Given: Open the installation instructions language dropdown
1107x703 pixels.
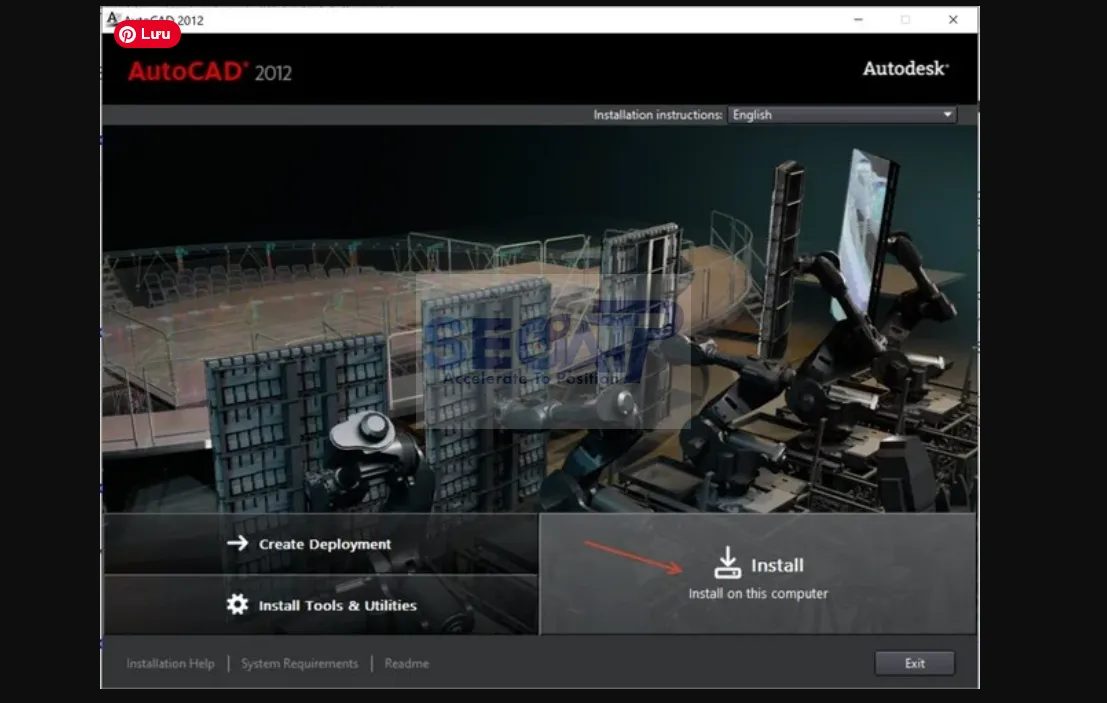Looking at the screenshot, I should tap(840, 114).
